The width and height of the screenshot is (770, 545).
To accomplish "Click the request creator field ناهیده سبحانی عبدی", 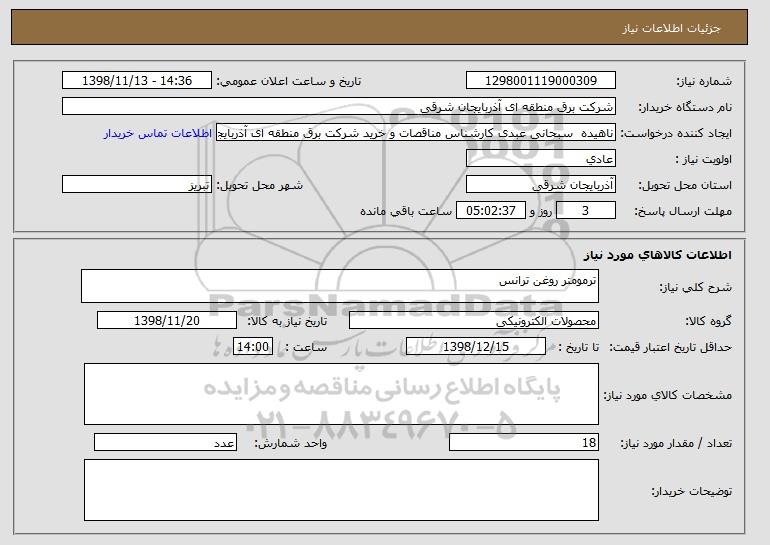I will 416,133.
